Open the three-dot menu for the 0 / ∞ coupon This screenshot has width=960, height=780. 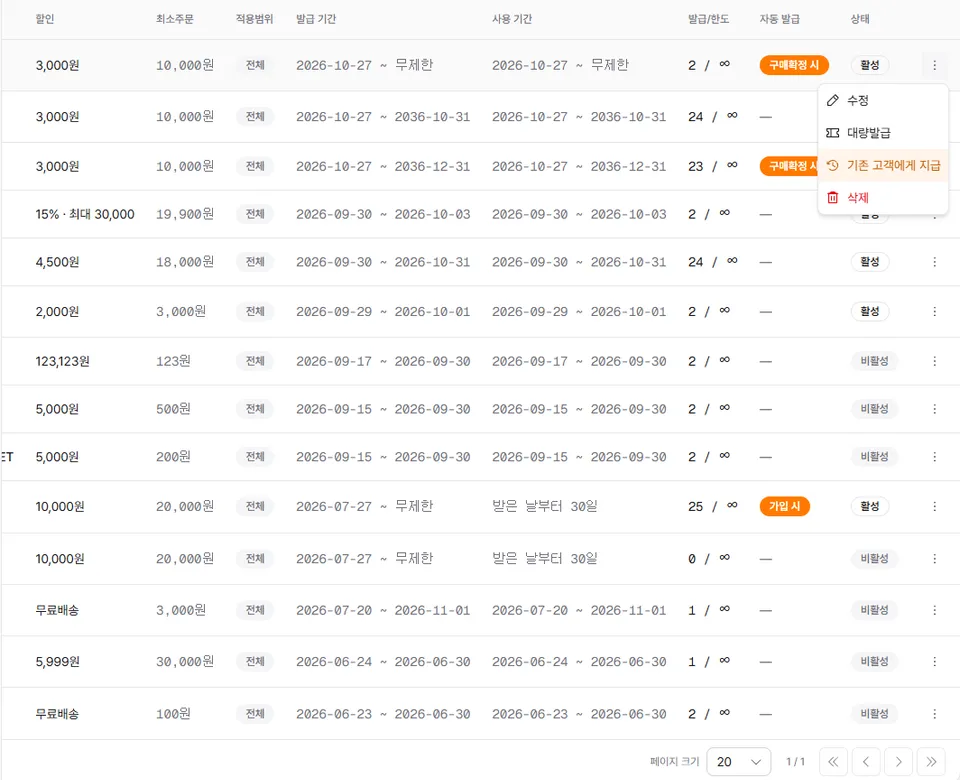click(934, 558)
